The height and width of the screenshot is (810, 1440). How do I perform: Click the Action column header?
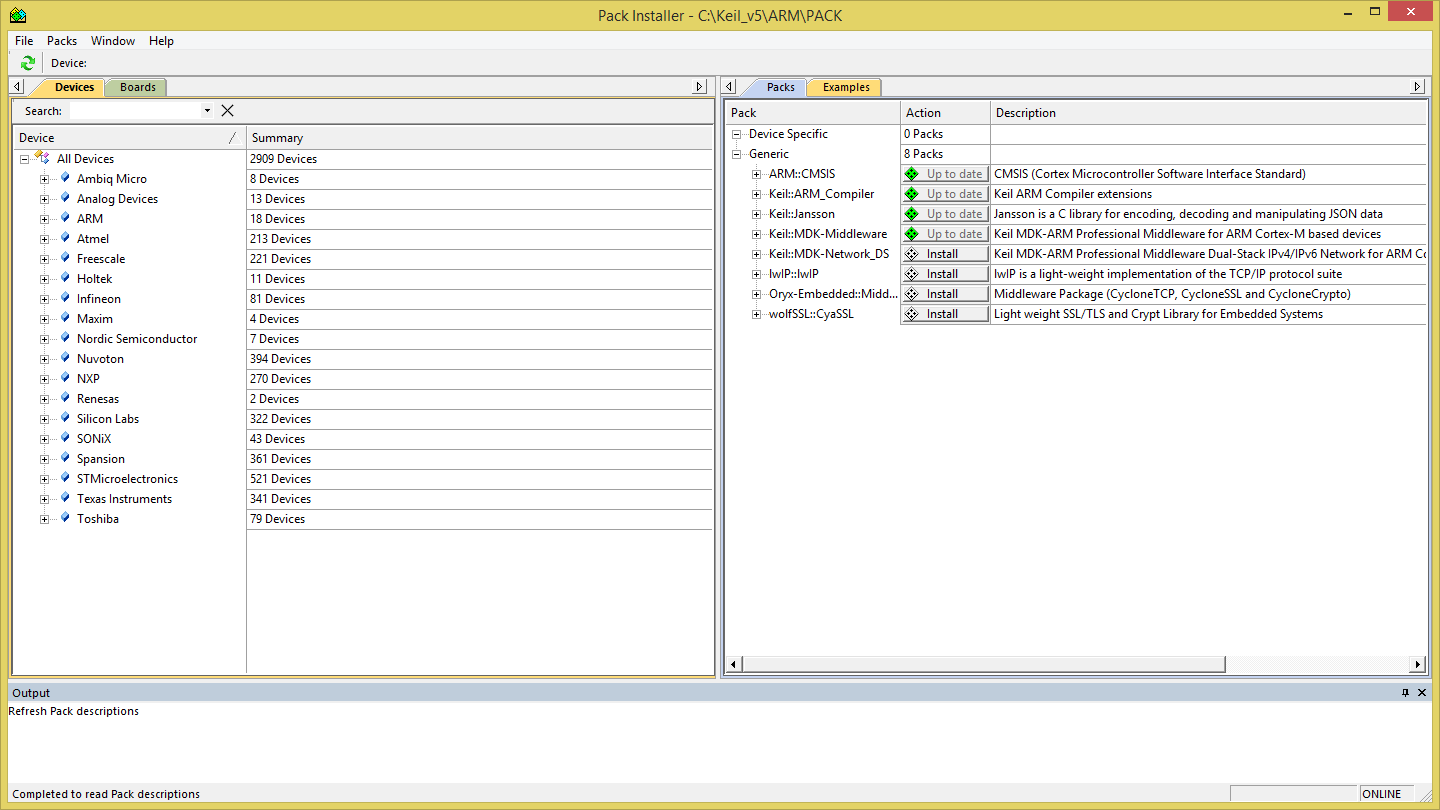click(945, 113)
